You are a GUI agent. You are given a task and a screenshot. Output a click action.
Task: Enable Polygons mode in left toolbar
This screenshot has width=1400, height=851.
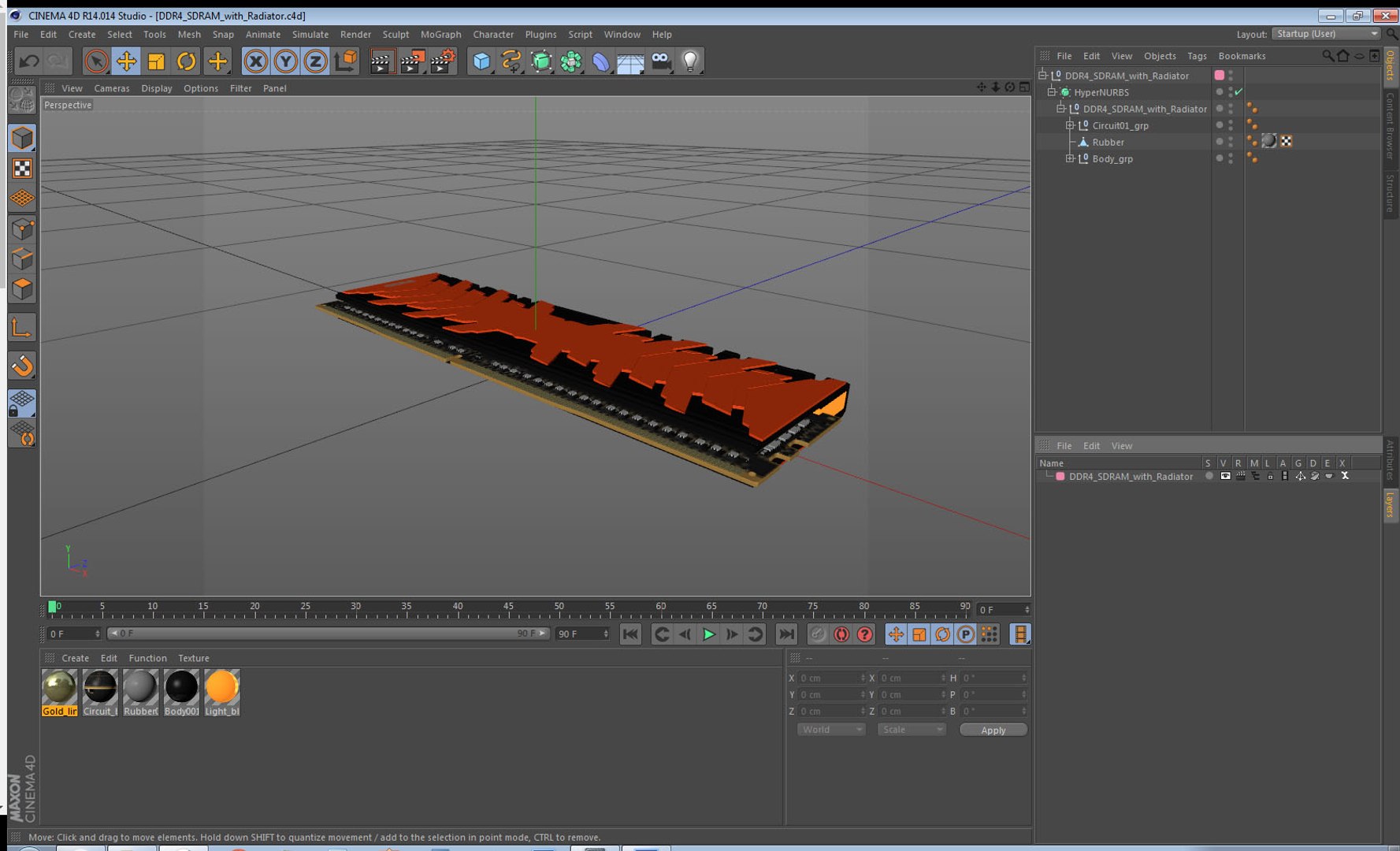pyautogui.click(x=22, y=288)
